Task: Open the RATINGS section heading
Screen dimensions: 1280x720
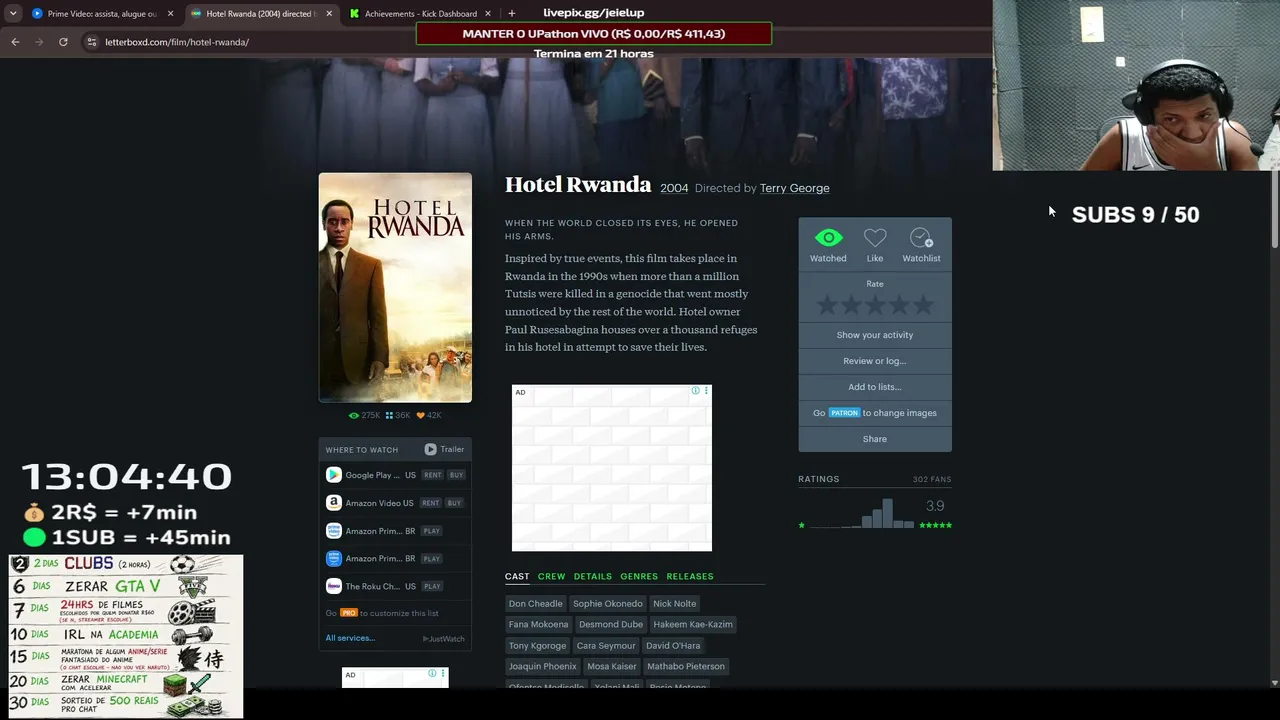Action: point(819,479)
